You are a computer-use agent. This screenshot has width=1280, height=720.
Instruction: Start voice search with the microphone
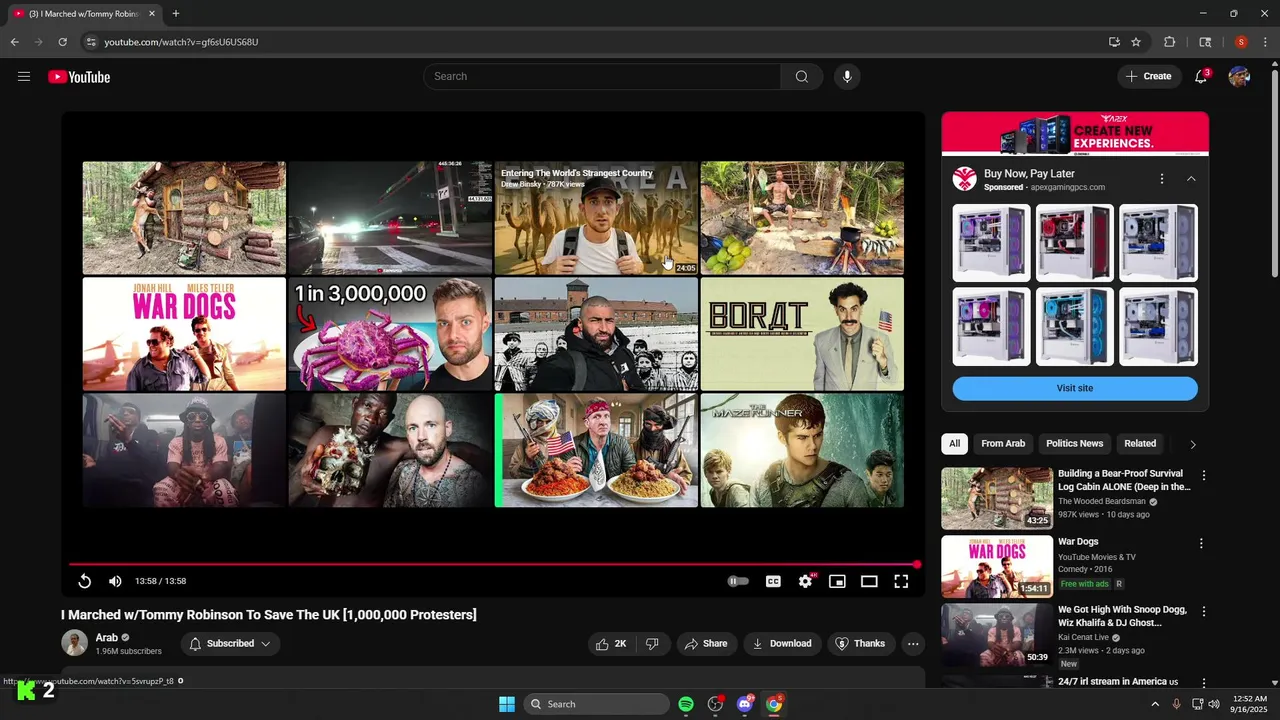click(847, 77)
